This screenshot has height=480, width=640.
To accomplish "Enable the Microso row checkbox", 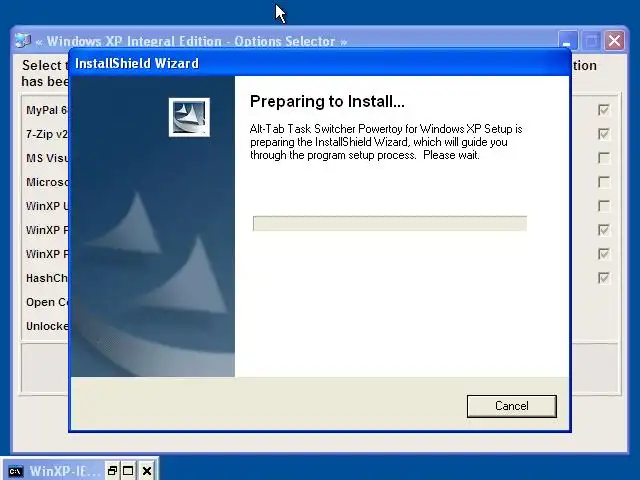I will click(604, 182).
